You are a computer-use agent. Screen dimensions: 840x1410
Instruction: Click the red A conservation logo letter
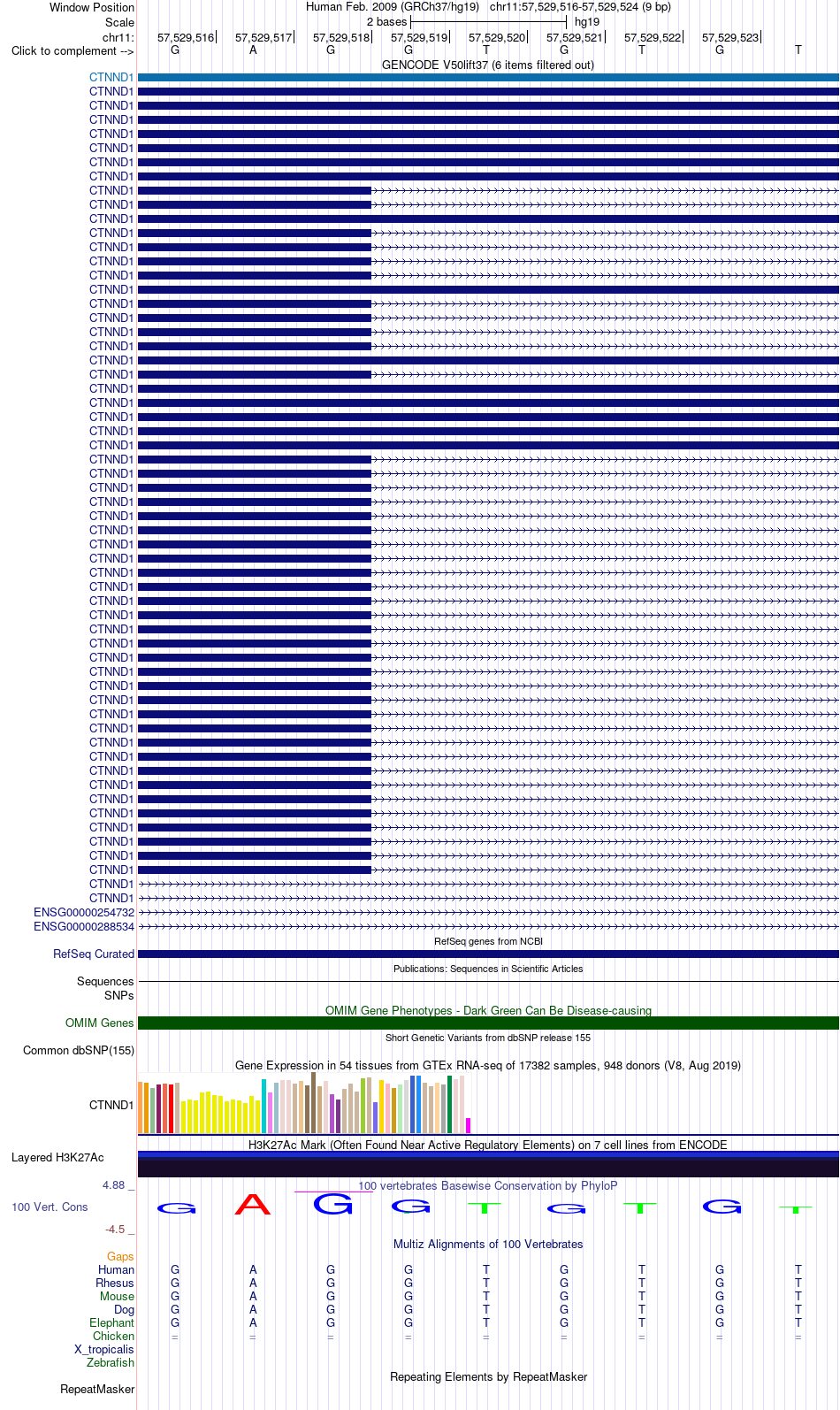(253, 1204)
